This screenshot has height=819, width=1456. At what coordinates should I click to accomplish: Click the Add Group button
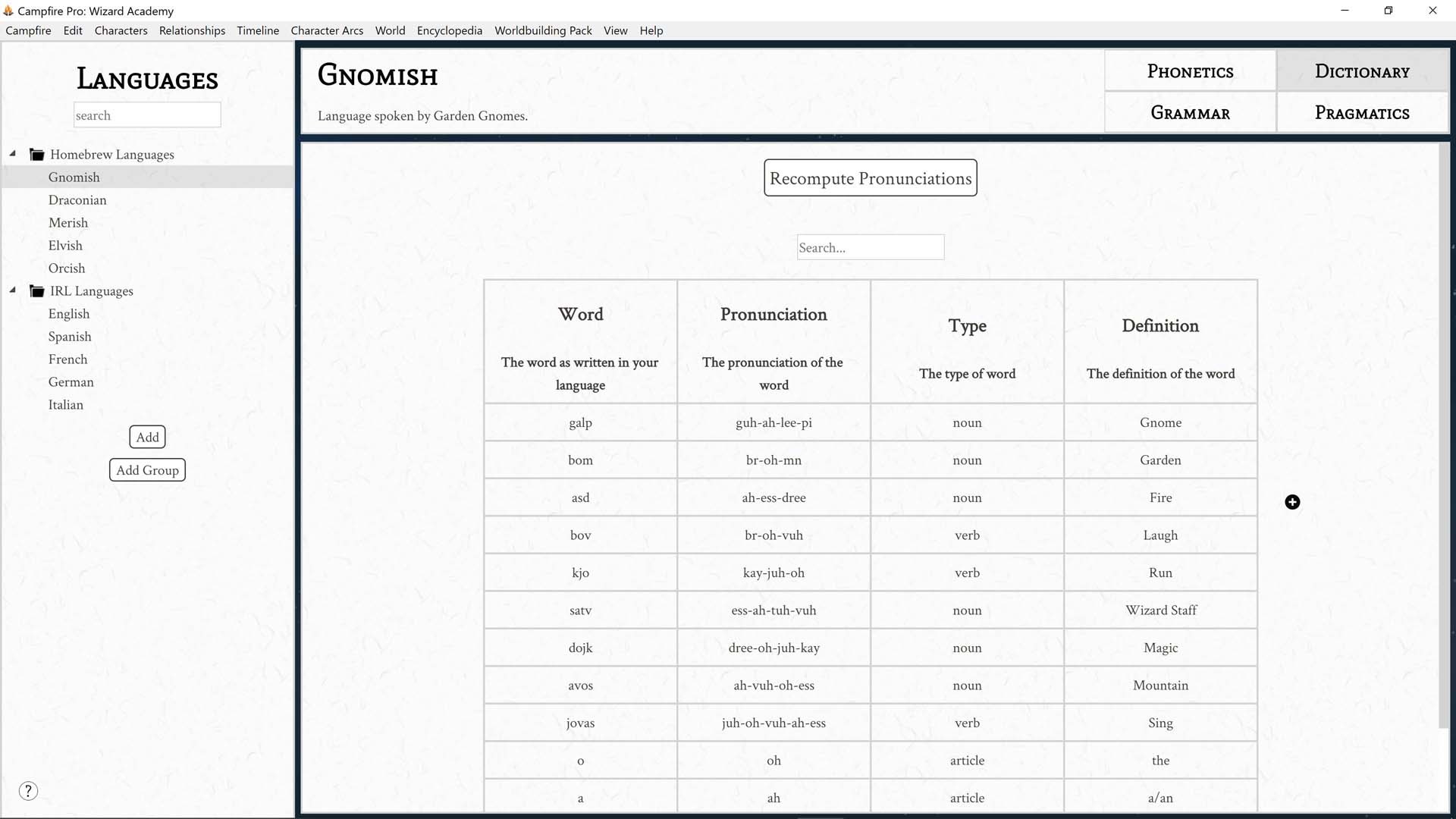(x=147, y=469)
